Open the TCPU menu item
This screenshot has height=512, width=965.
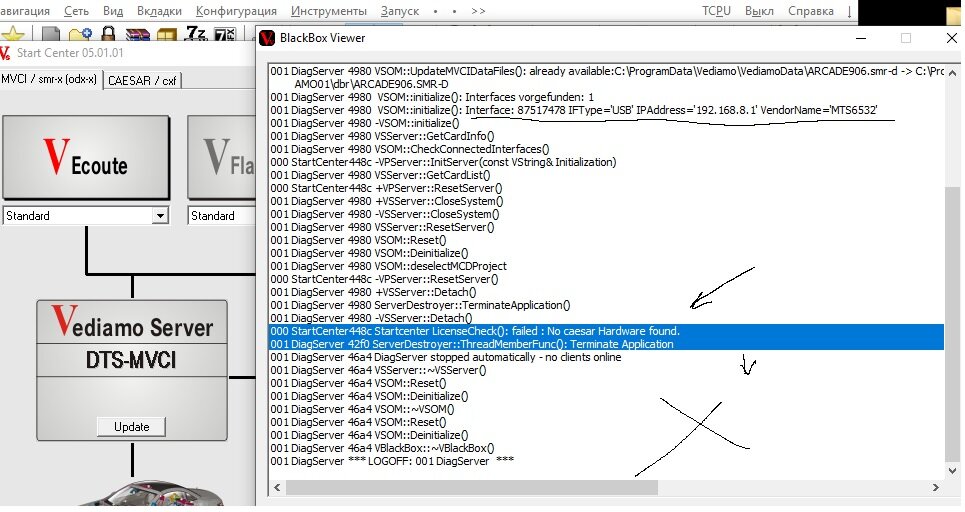[x=716, y=11]
